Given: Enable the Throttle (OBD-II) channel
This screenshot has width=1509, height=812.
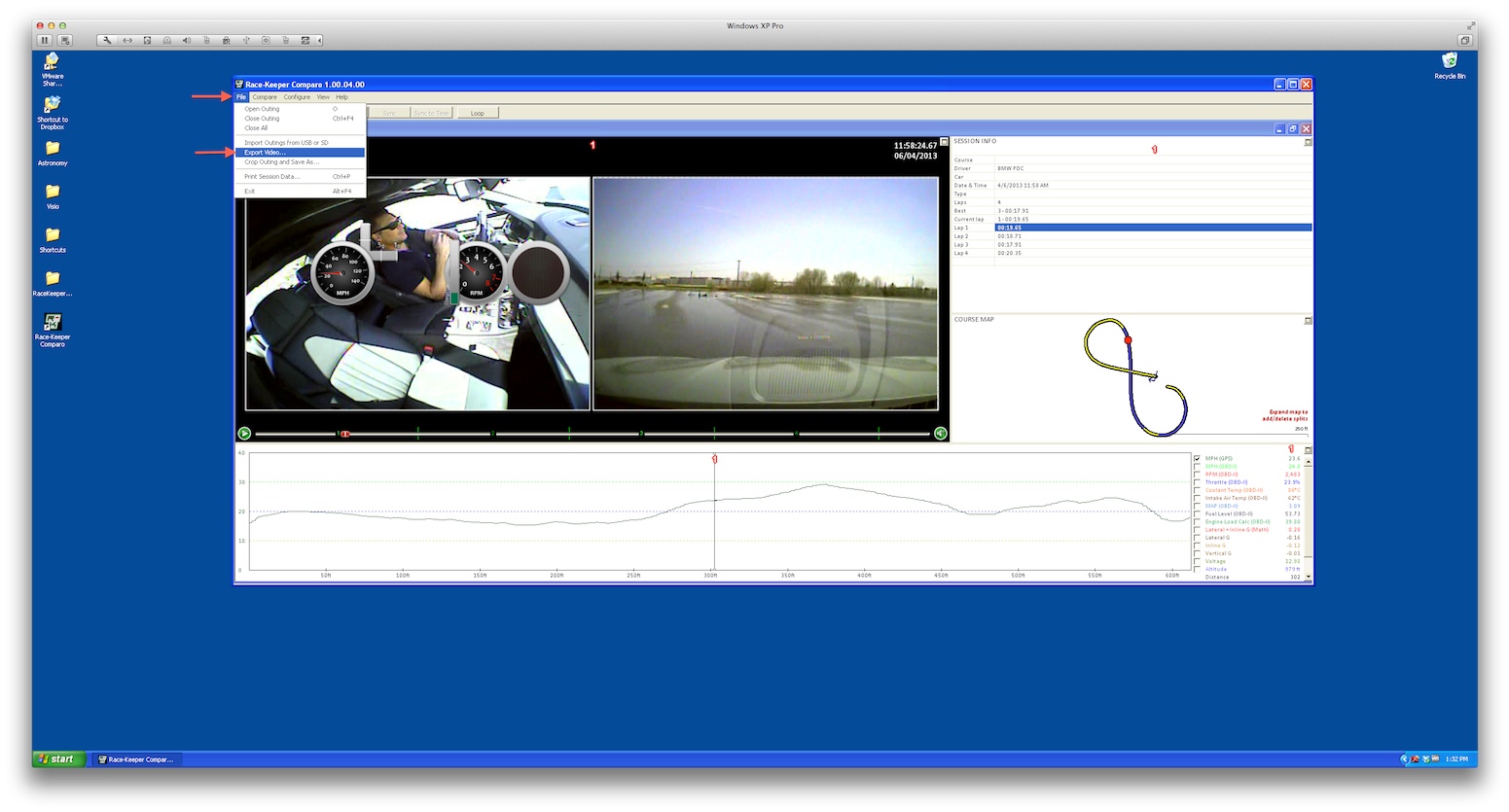Looking at the screenshot, I should pyautogui.click(x=1198, y=482).
